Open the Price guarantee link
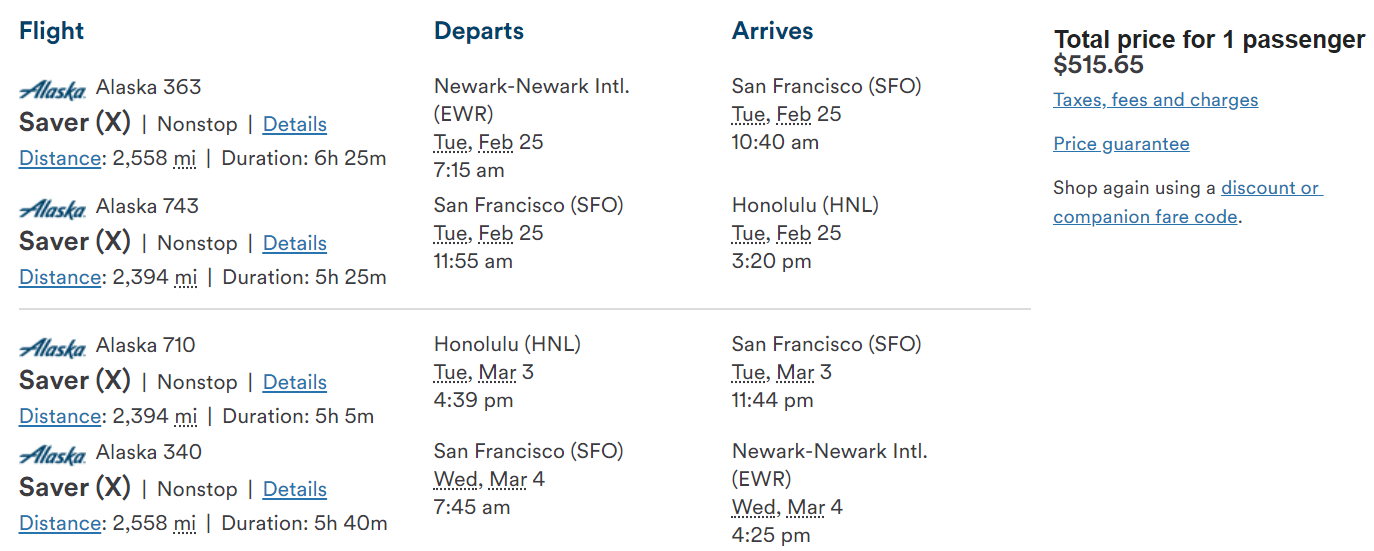 [1121, 144]
